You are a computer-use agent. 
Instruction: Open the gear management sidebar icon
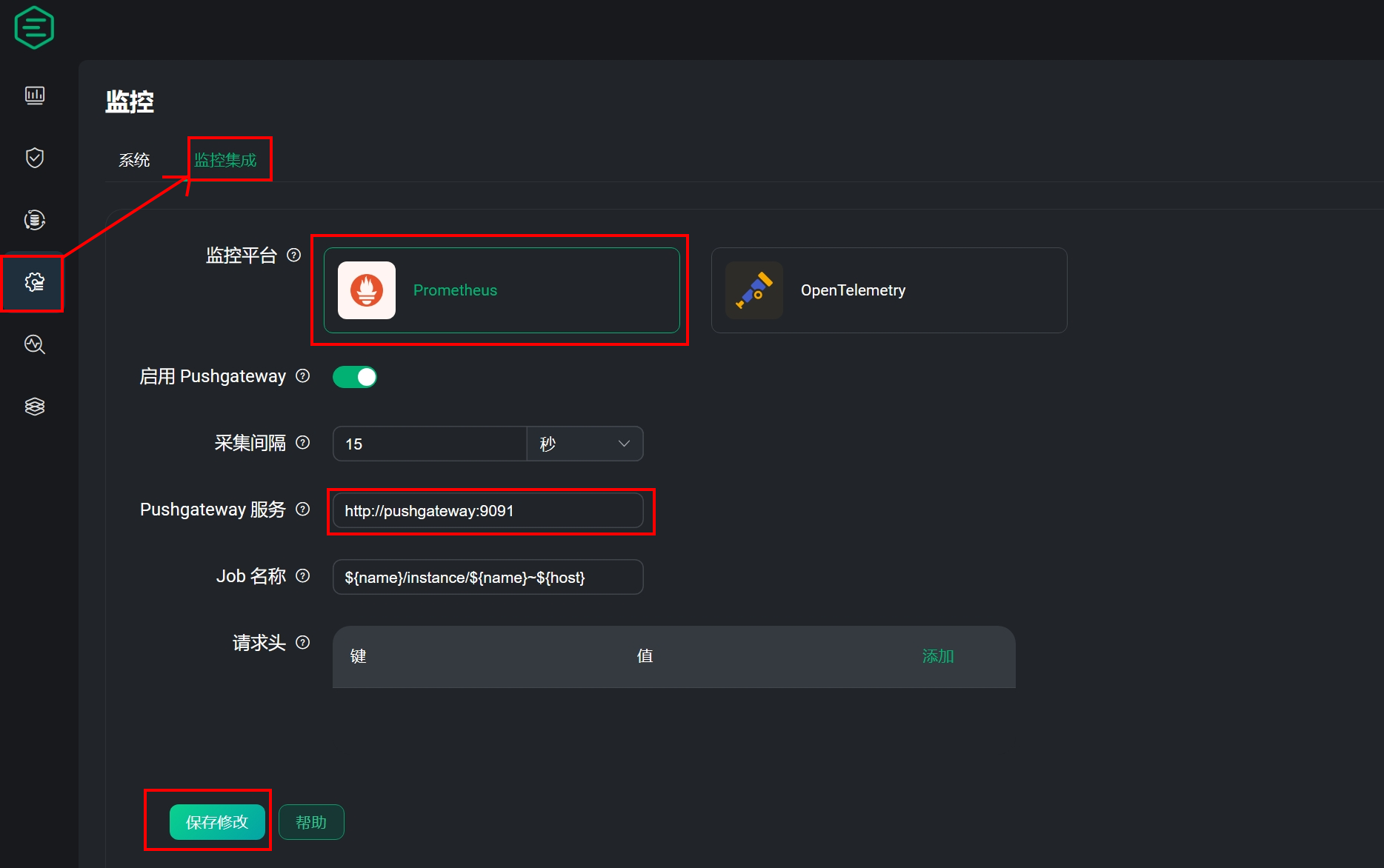35,282
